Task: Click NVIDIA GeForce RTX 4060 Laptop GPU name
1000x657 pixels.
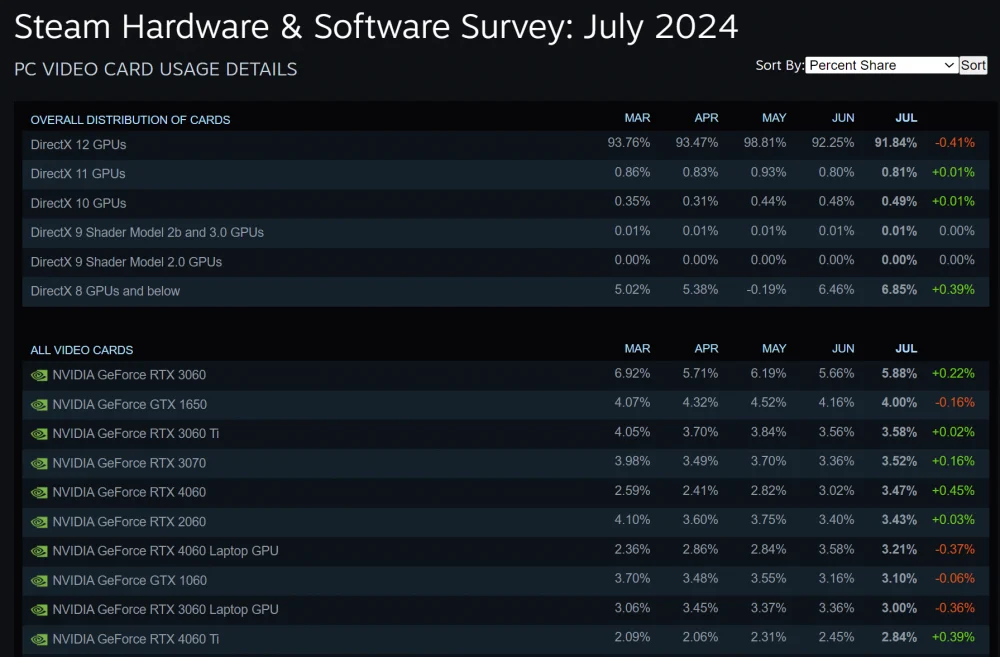Action: point(166,551)
